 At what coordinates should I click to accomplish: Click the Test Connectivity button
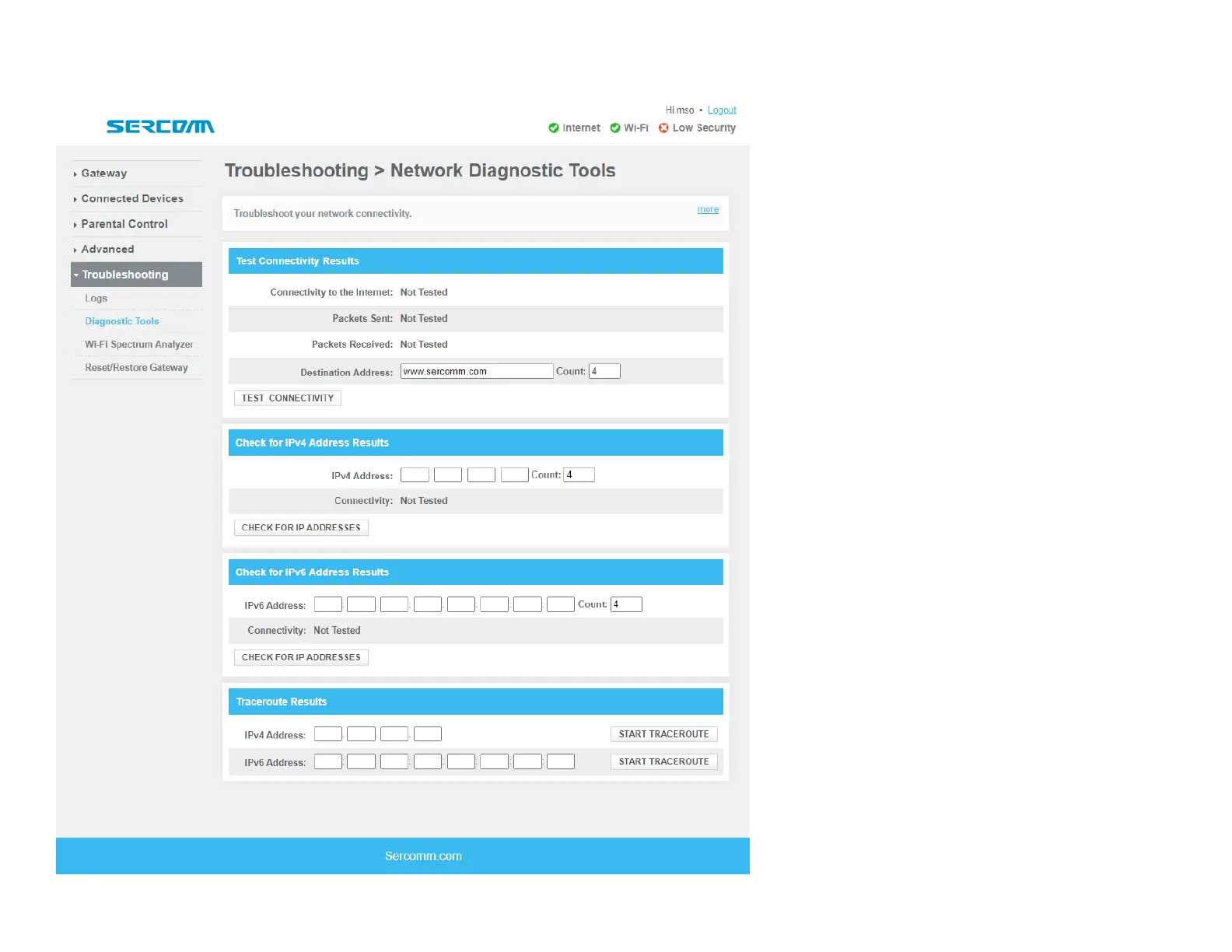pos(288,398)
